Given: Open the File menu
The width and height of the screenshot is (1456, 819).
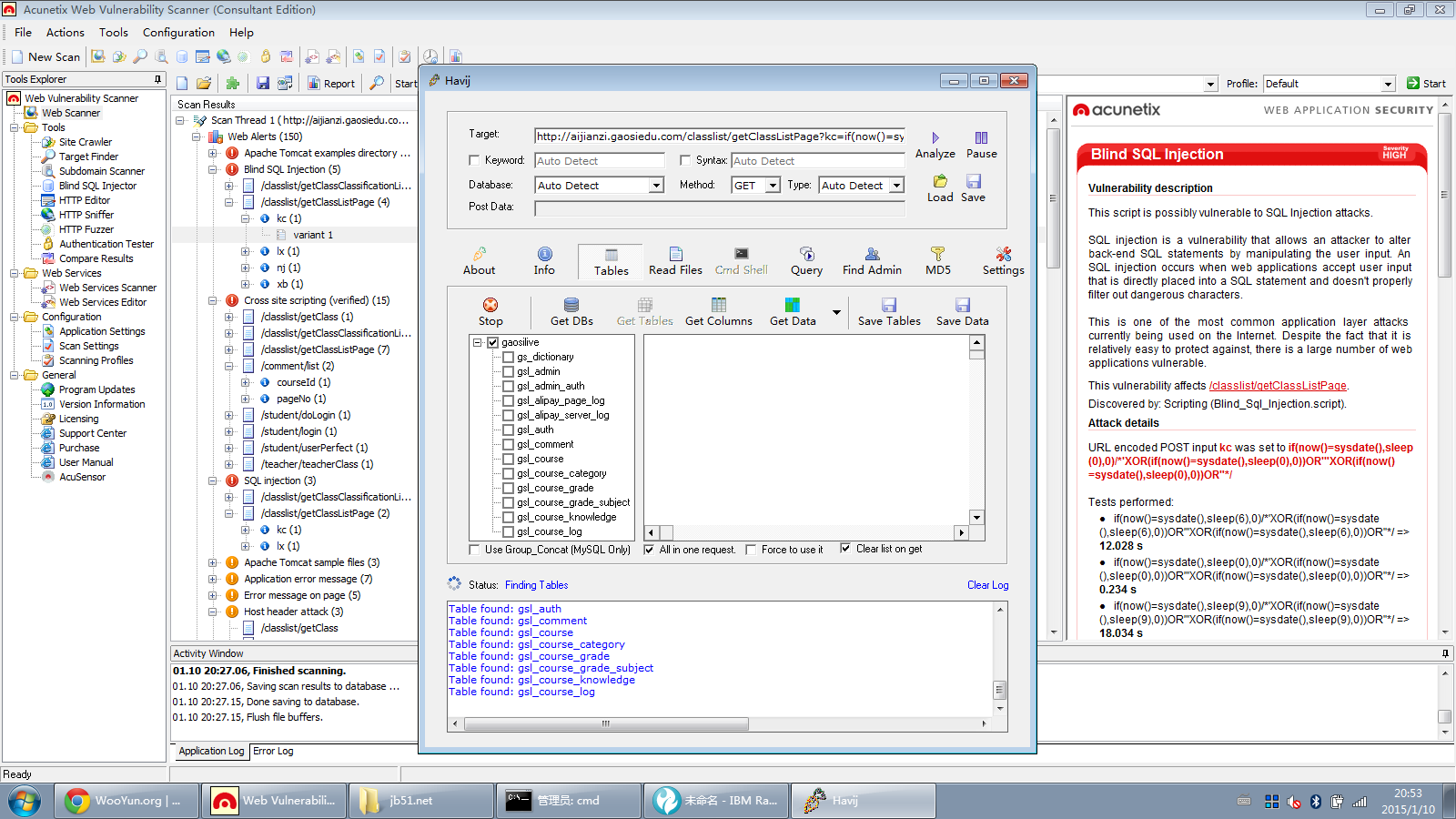Looking at the screenshot, I should [24, 32].
